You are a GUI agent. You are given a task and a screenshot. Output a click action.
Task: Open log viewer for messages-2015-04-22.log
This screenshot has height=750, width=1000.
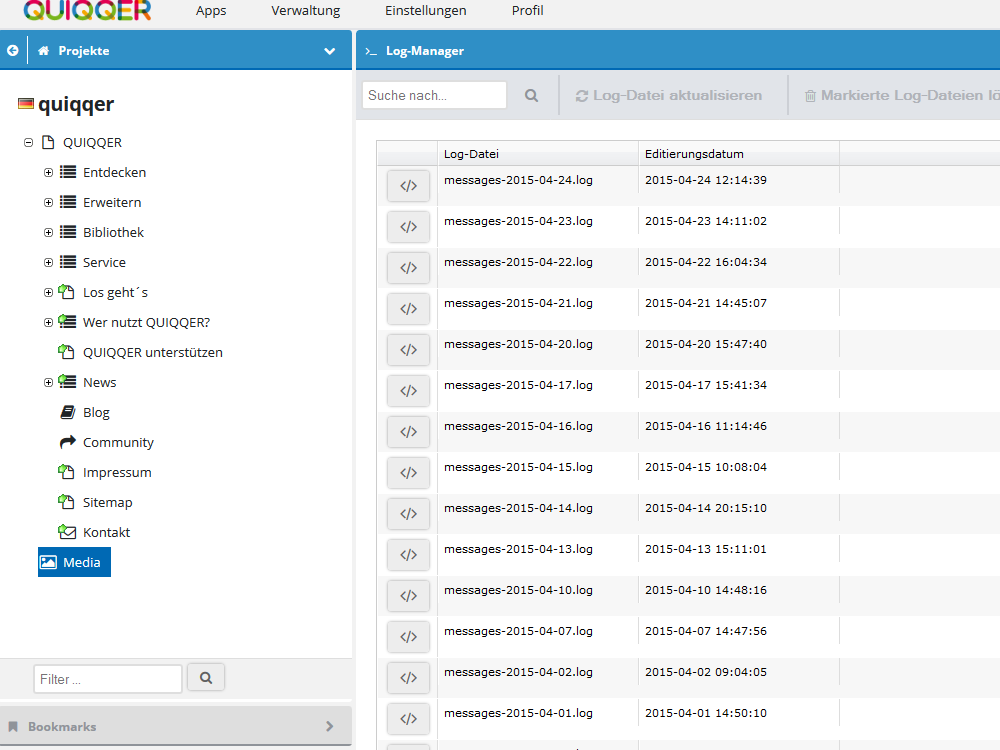[x=408, y=268]
